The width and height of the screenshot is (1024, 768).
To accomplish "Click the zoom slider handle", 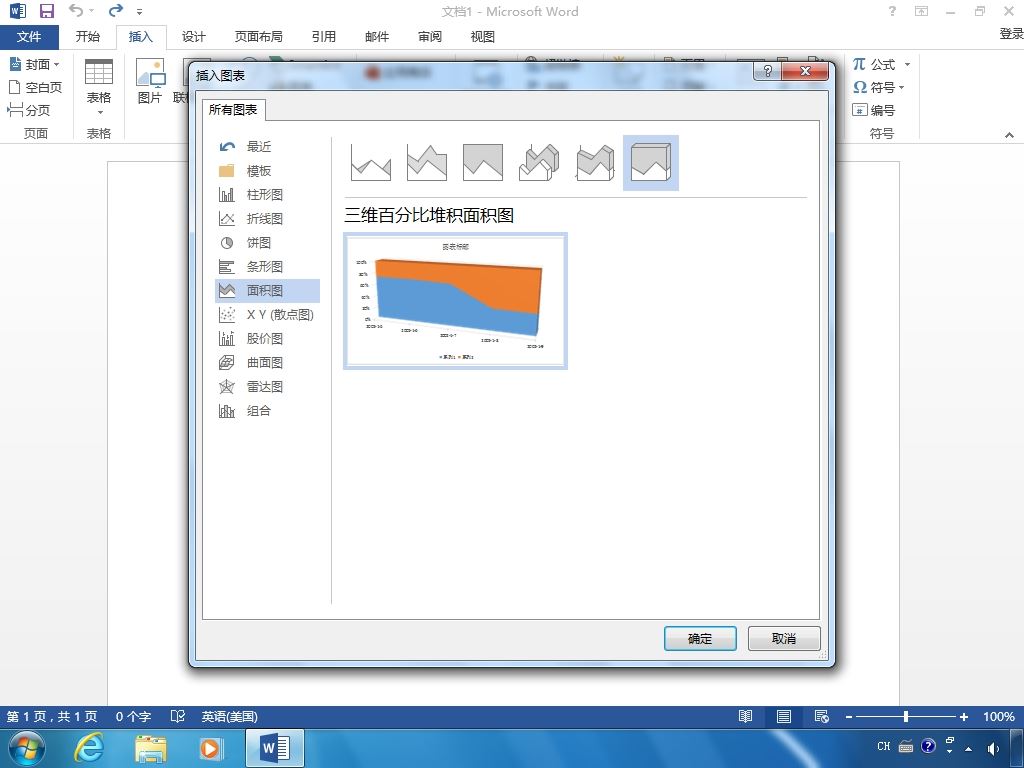I will (906, 716).
